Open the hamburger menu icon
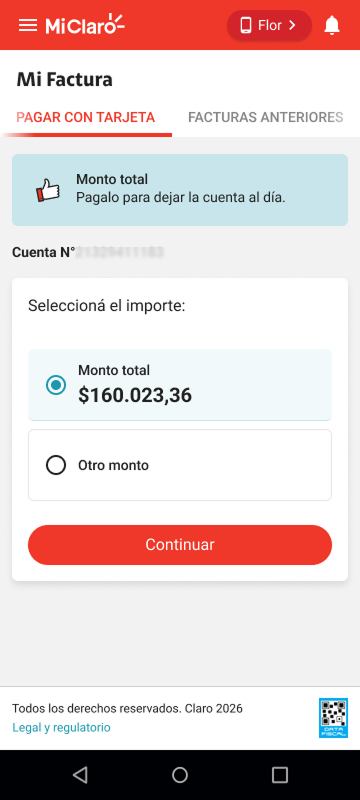Image resolution: width=360 pixels, height=800 pixels. pos(28,25)
